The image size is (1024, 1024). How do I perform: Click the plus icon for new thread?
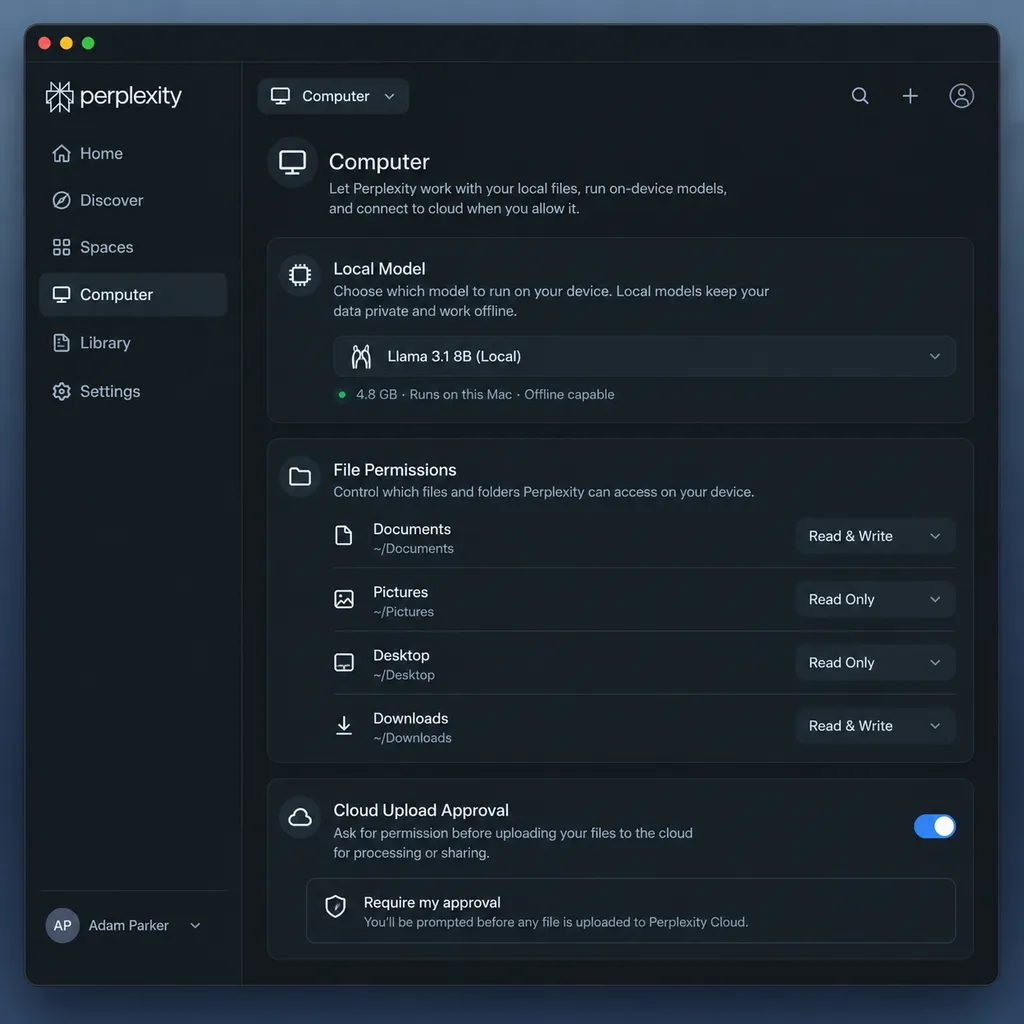(910, 96)
